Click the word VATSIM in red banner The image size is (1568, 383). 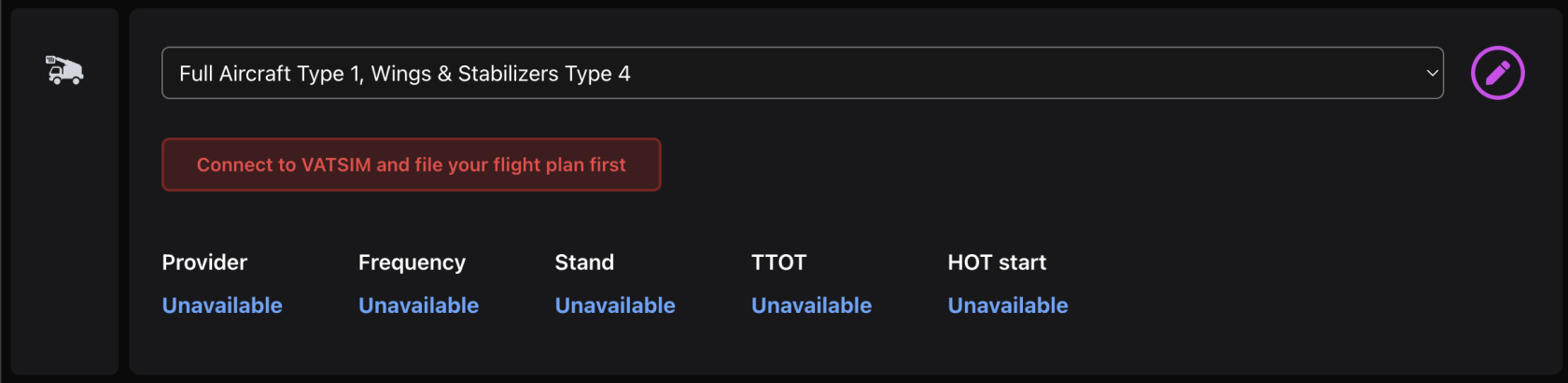(x=336, y=165)
